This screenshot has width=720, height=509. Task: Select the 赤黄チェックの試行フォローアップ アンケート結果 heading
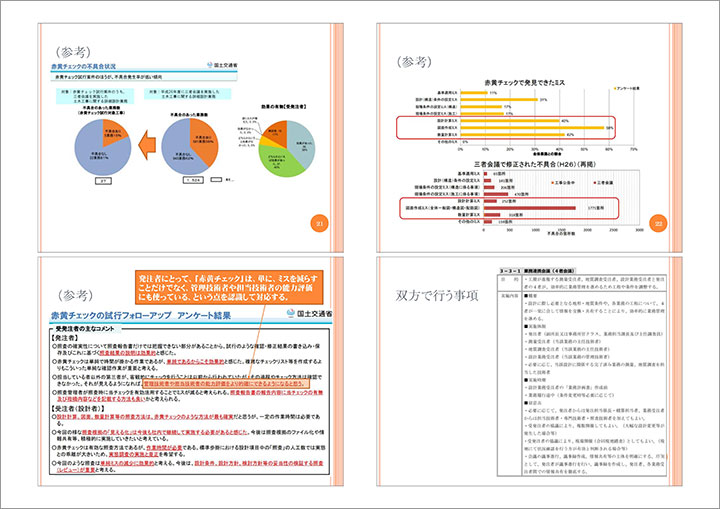(x=141, y=316)
